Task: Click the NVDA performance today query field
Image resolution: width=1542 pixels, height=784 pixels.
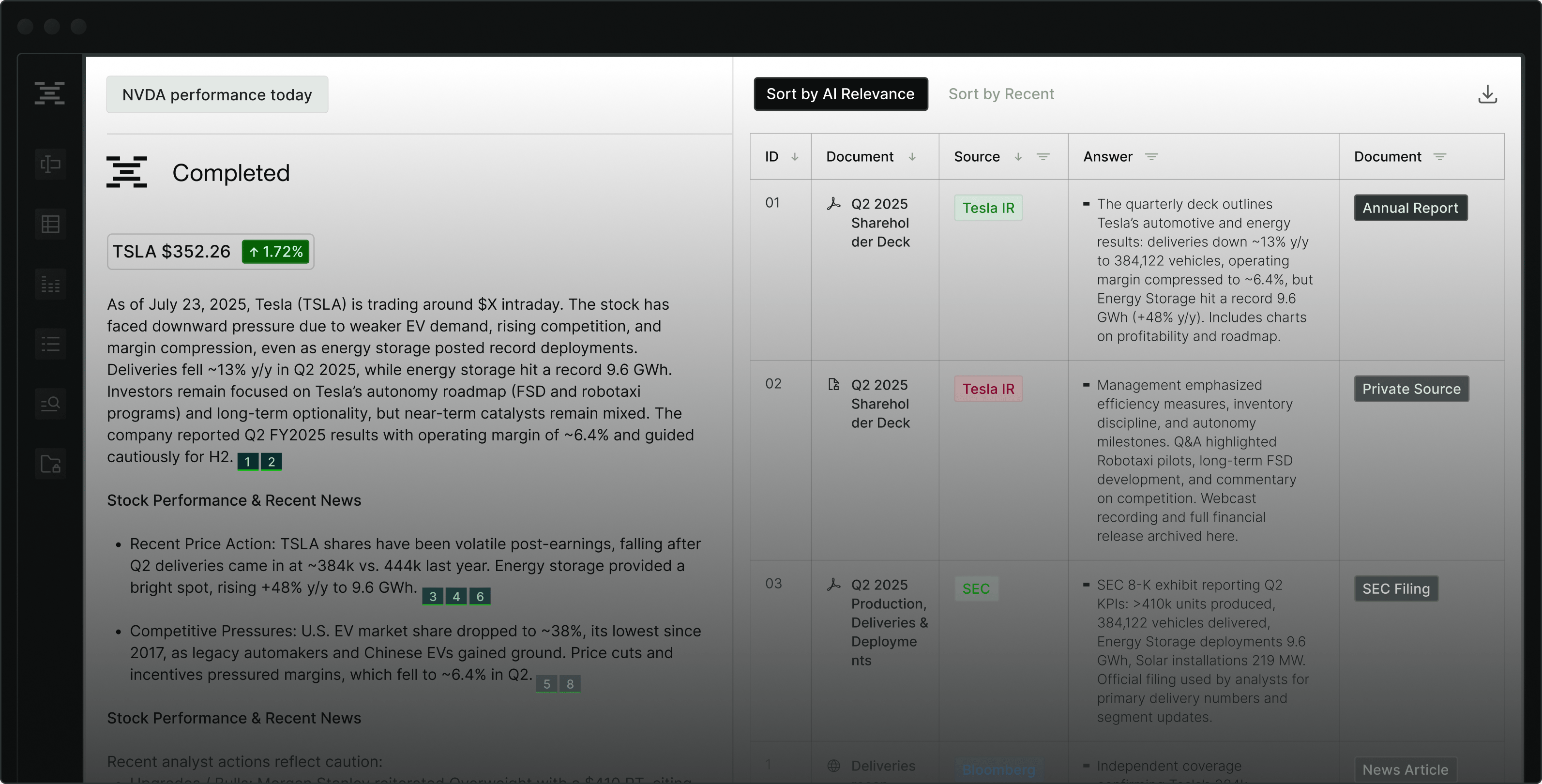Action: coord(217,94)
